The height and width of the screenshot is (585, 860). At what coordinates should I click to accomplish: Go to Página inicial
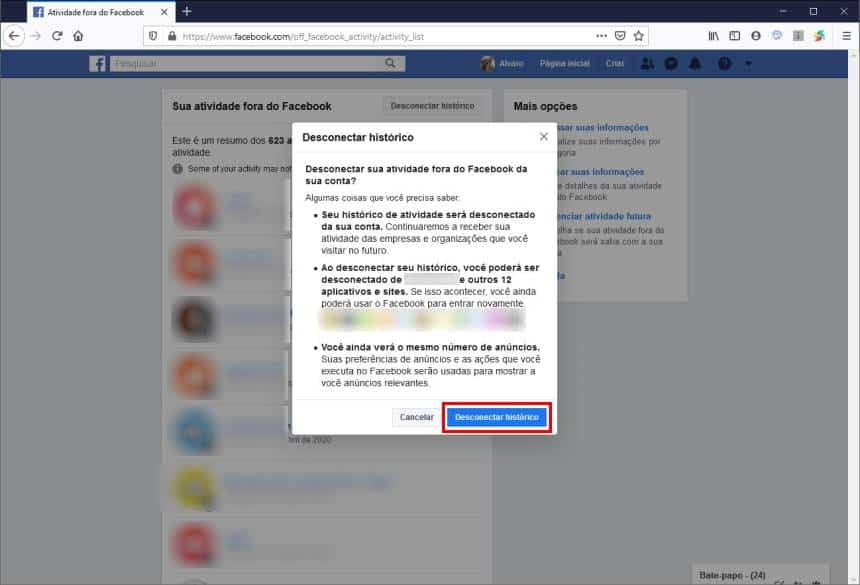(564, 64)
